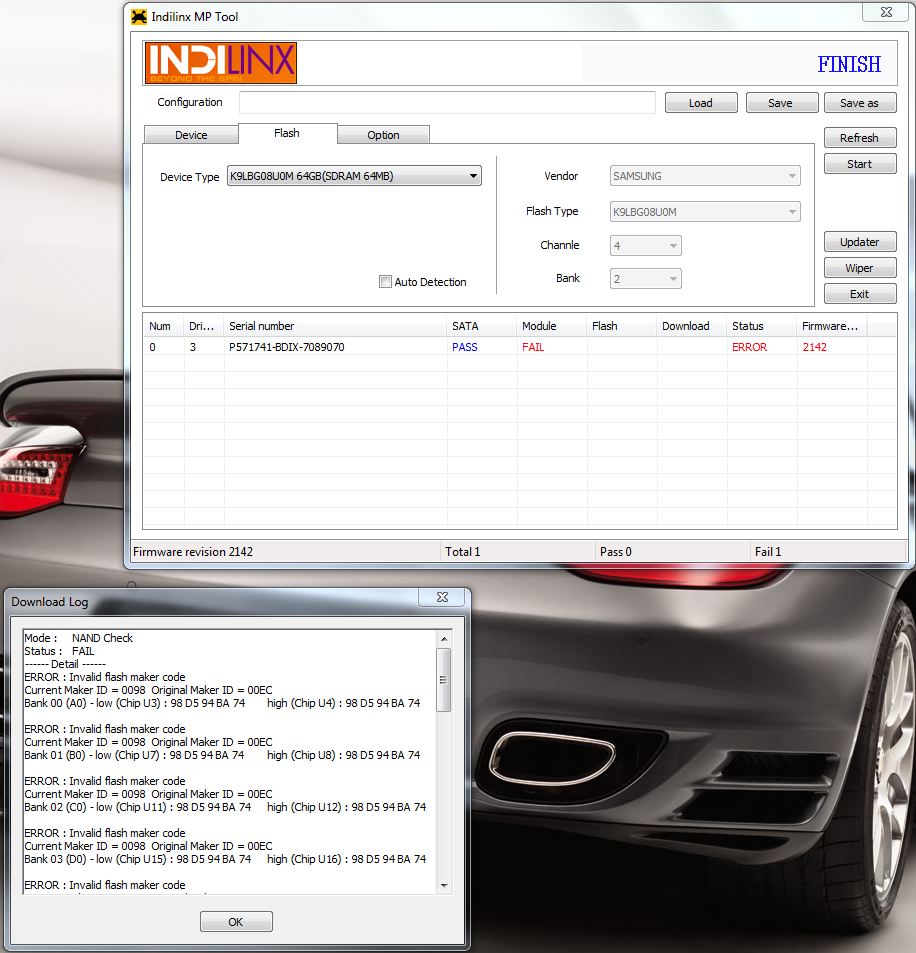Open the Bank dropdown
Screen dimensions: 916x953
pyautogui.click(x=646, y=279)
